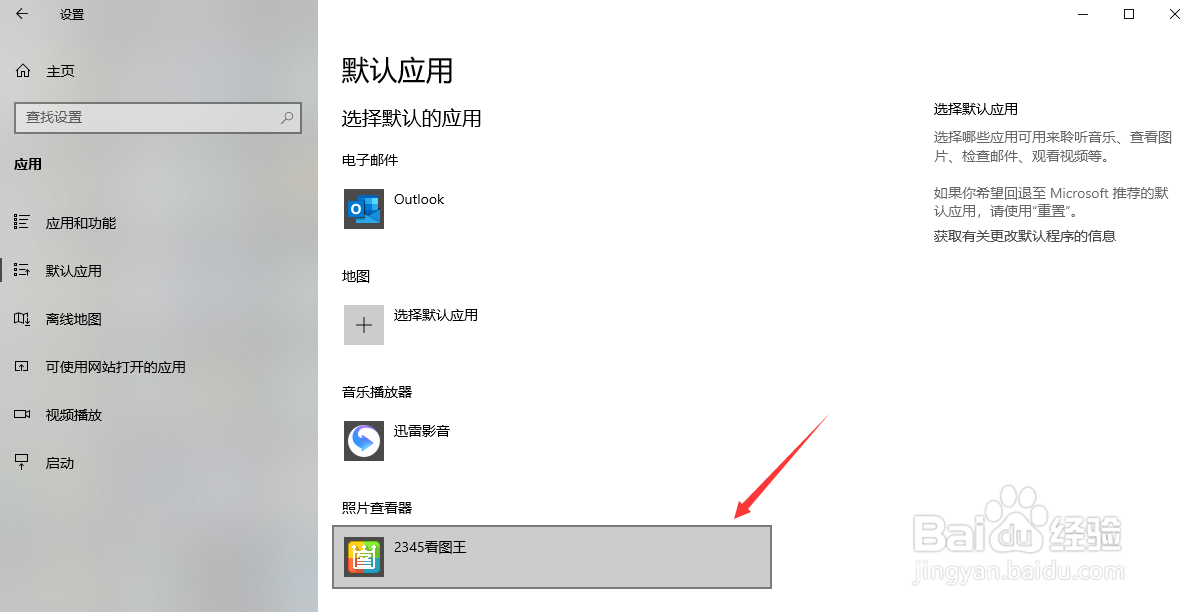The height and width of the screenshot is (612, 1190).
Task: Click the 视频播放 camera icon in sidebar
Action: point(22,415)
